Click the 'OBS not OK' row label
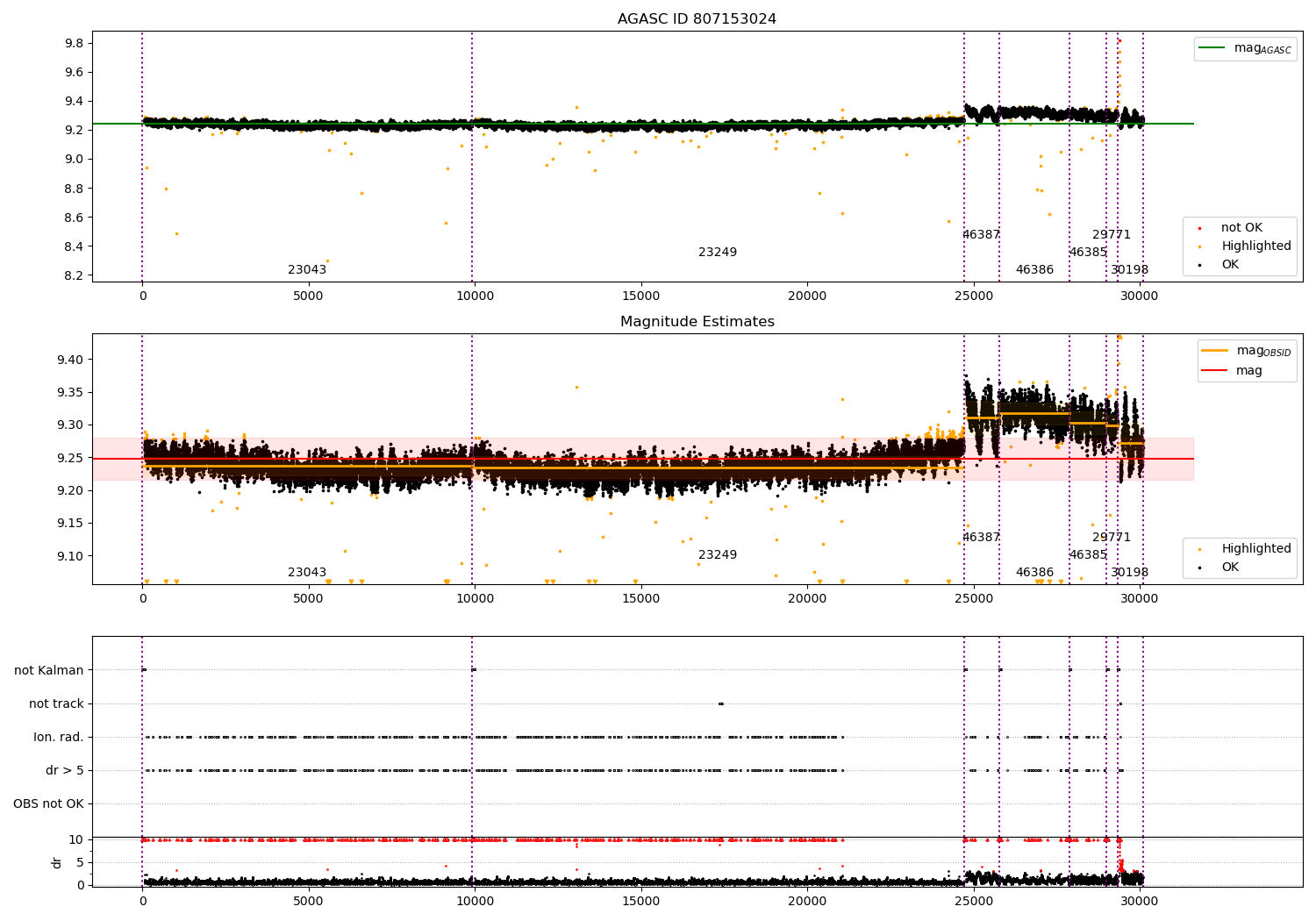This screenshot has height=921, width=1316. tap(49, 804)
